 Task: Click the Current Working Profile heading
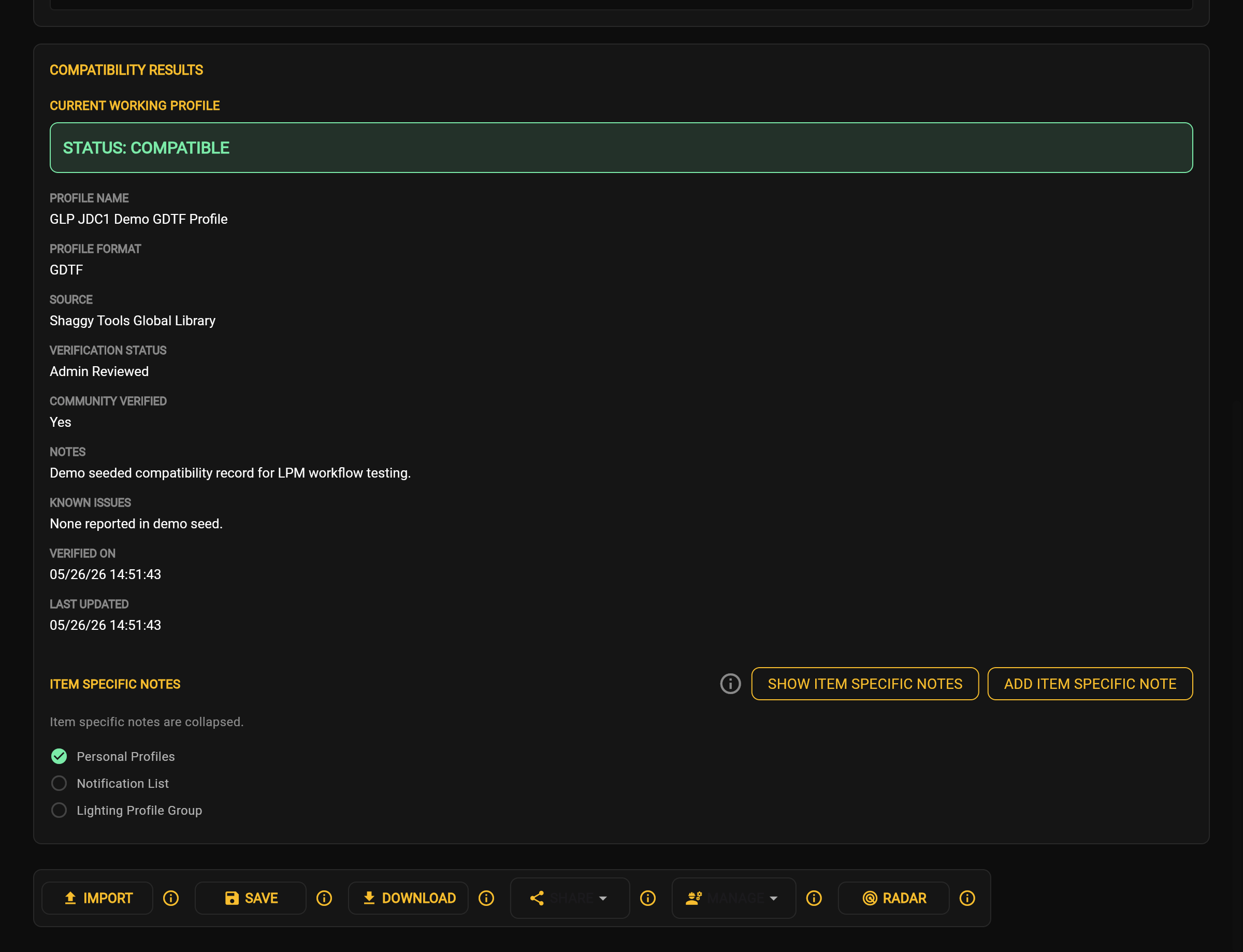(135, 106)
